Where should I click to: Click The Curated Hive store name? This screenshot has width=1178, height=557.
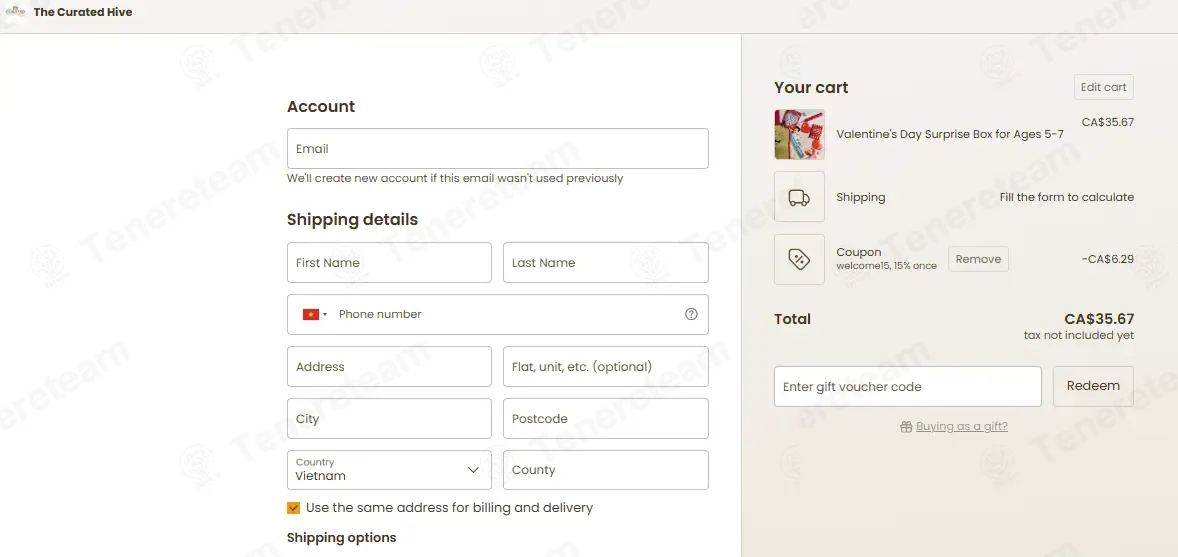[83, 12]
